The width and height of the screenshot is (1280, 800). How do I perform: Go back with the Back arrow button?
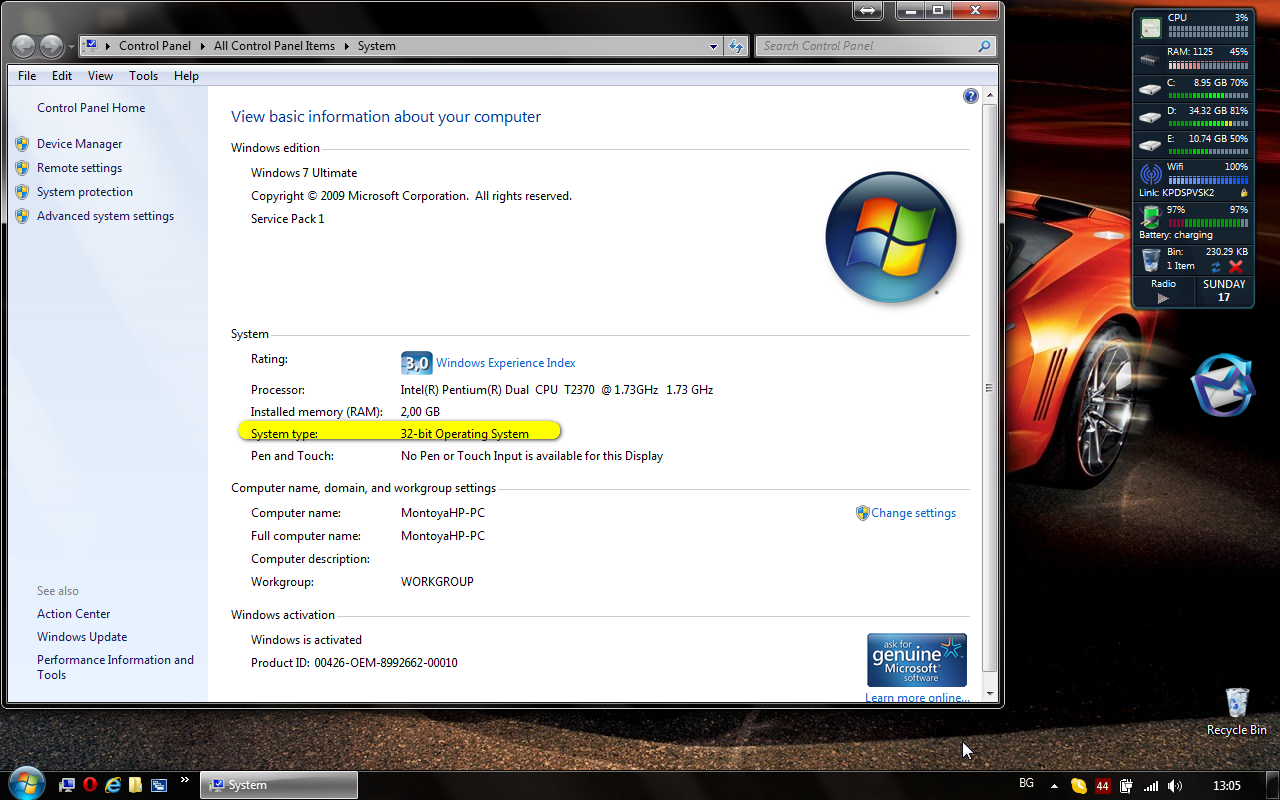point(23,46)
